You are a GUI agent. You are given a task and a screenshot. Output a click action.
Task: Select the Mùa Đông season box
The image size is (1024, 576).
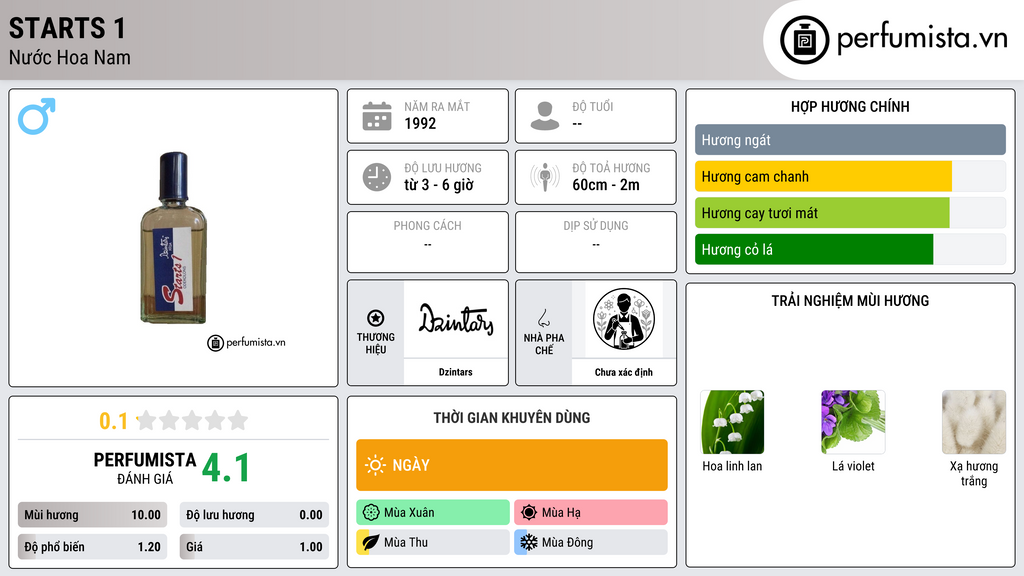[x=590, y=542]
